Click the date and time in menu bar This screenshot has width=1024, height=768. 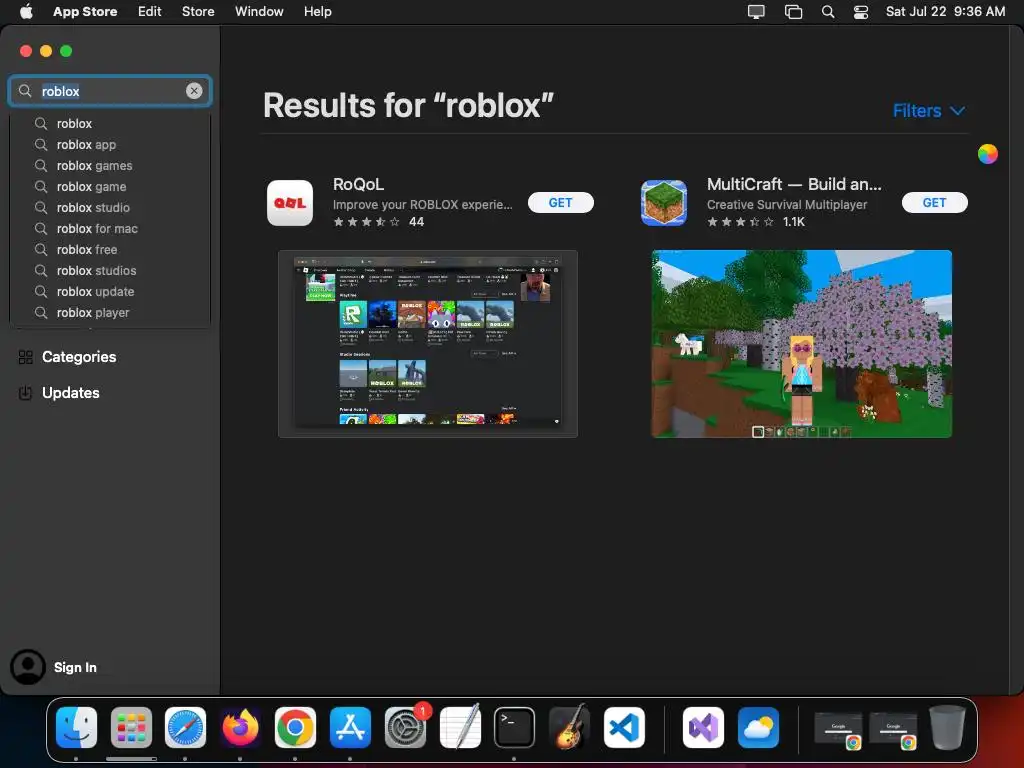[945, 11]
